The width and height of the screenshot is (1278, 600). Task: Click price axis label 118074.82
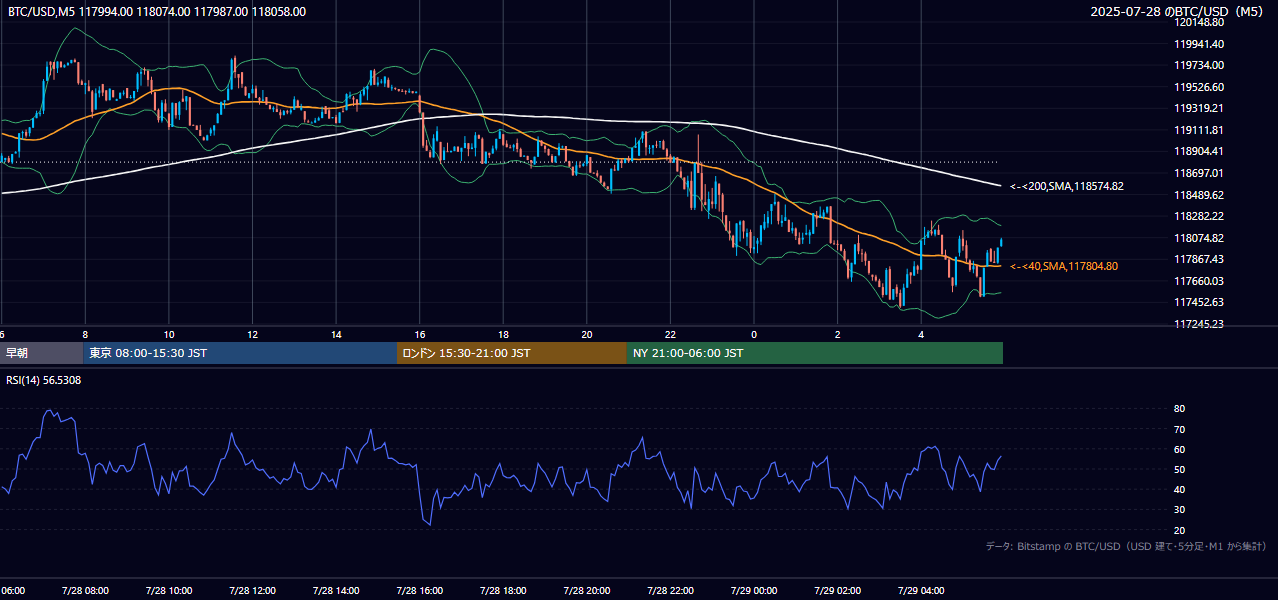pyautogui.click(x=1199, y=238)
